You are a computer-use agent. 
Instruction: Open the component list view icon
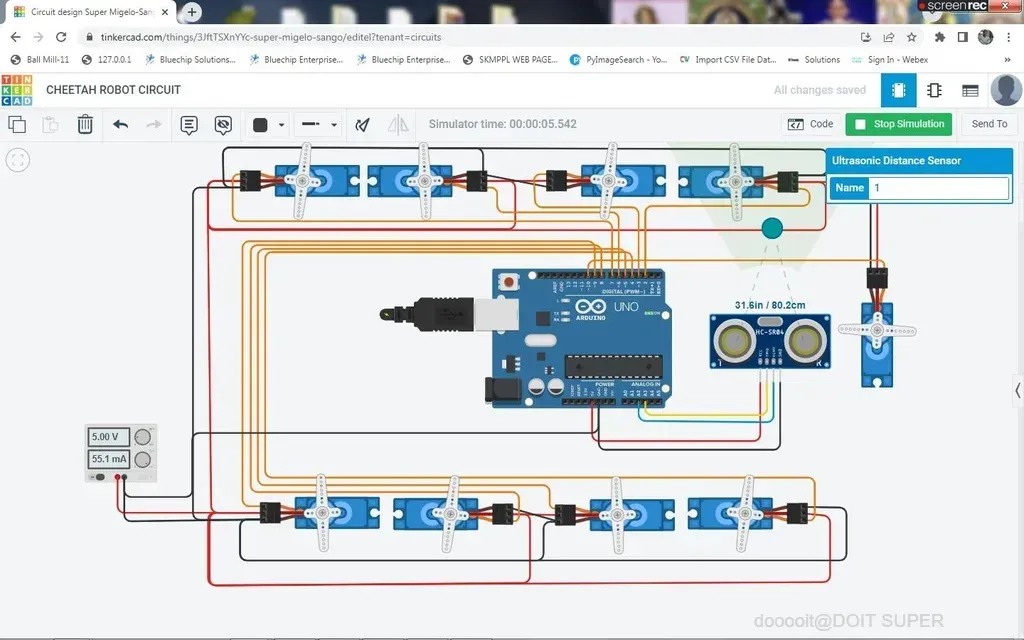970,90
